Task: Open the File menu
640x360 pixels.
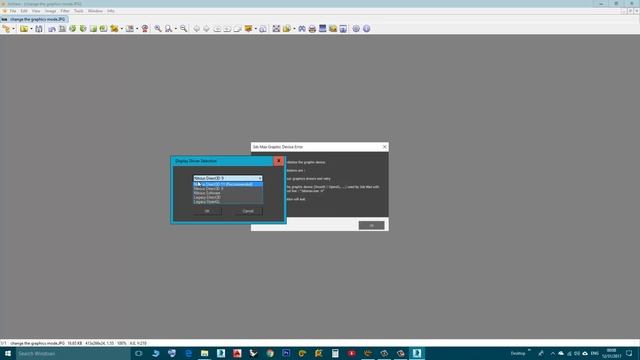Action: 13,11
